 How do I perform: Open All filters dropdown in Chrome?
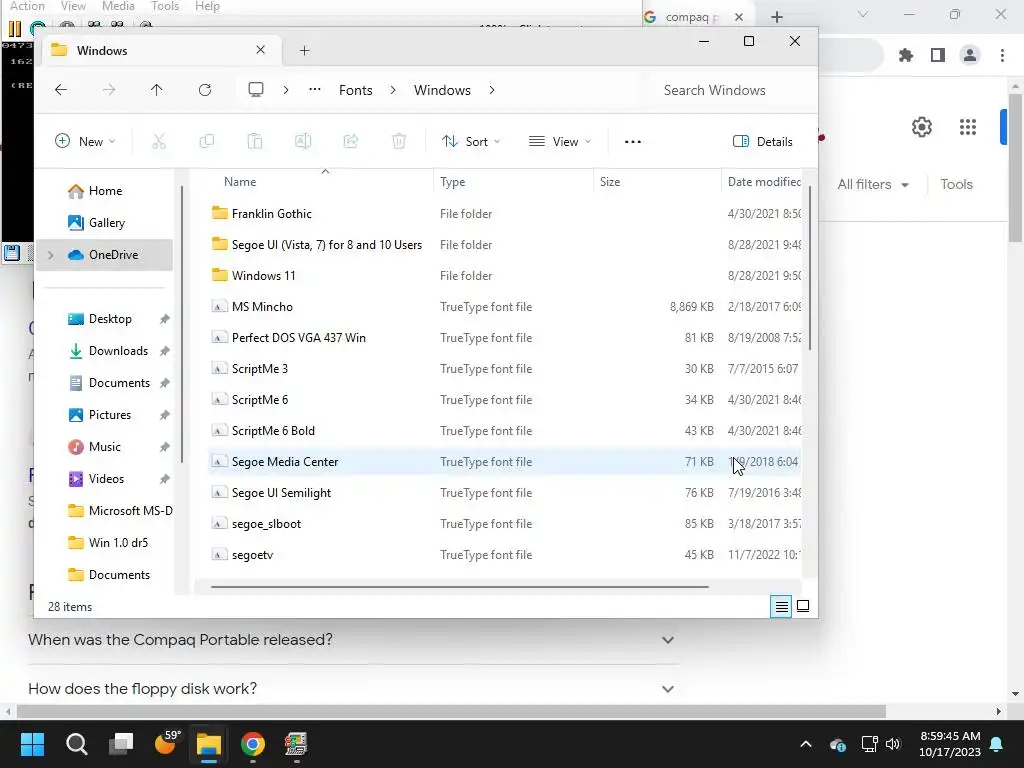coord(873,185)
